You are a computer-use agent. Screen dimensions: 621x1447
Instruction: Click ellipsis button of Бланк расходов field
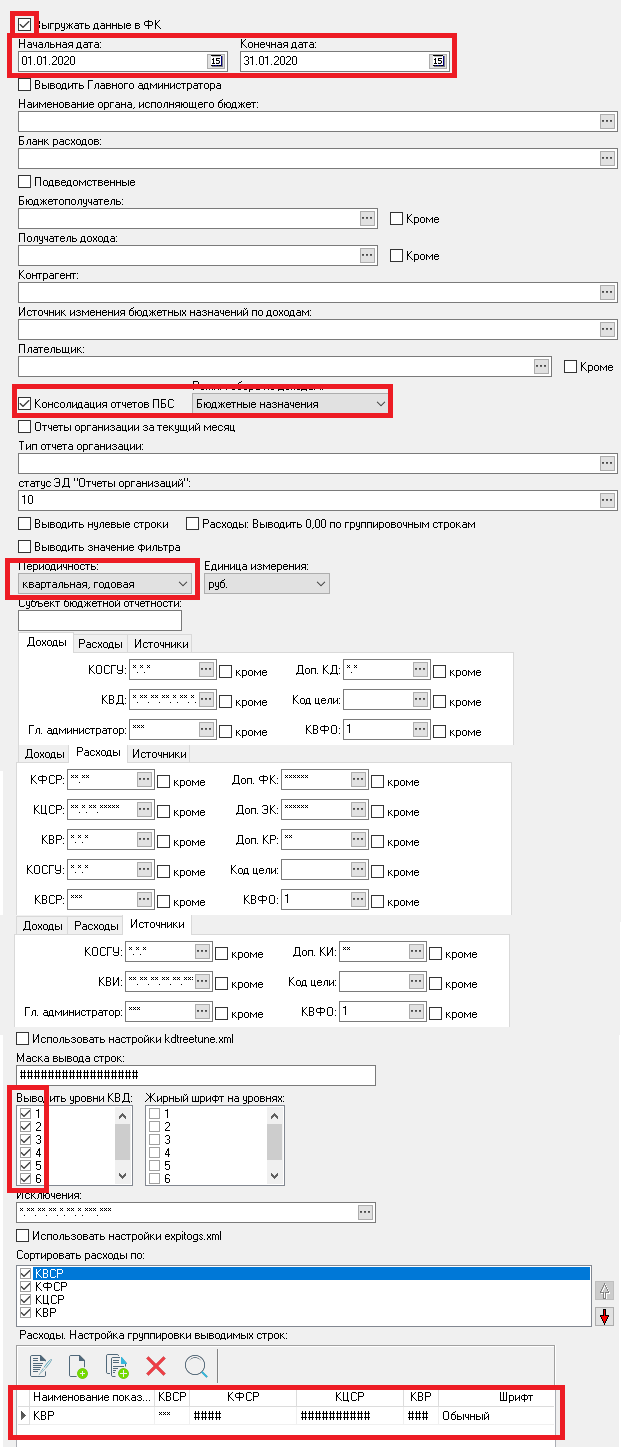606,158
